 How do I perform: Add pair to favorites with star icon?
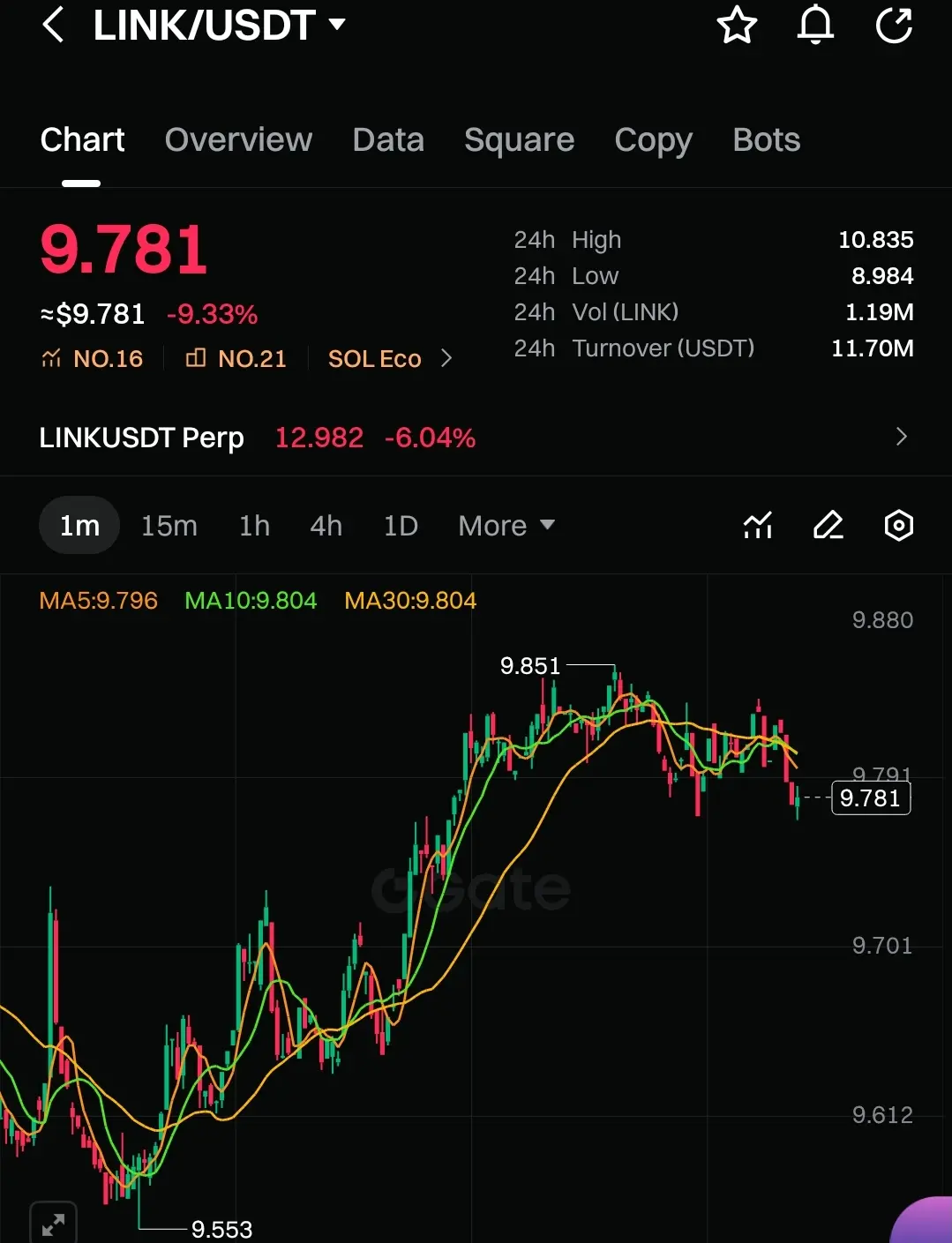(737, 25)
